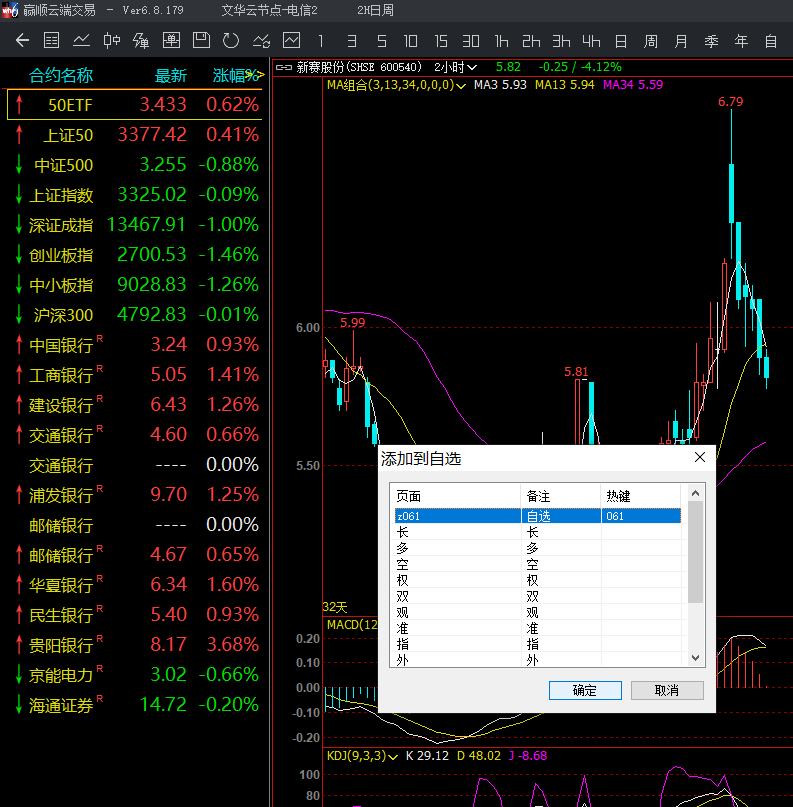Click the circular refresh icon

tap(231, 41)
